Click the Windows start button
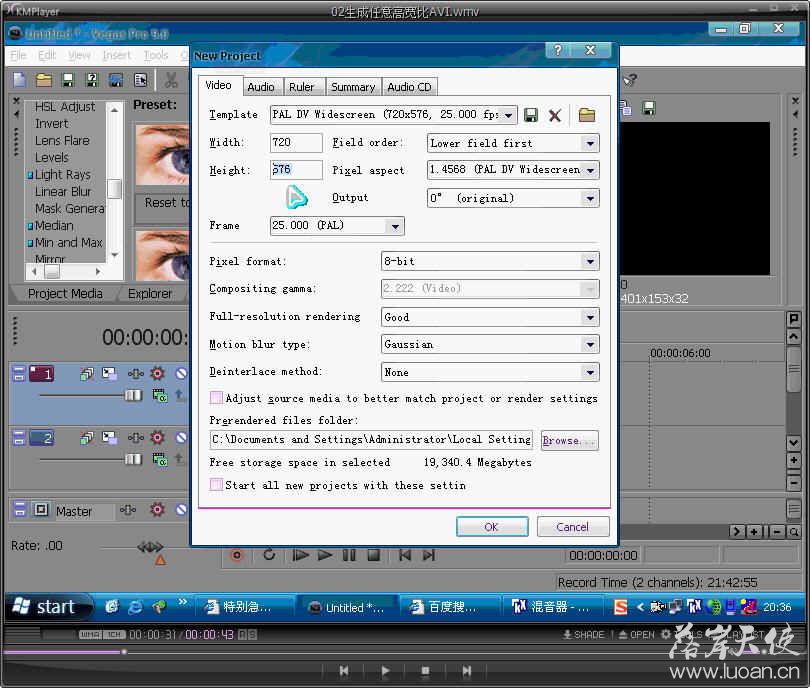The height and width of the screenshot is (688, 810). pos(48,607)
